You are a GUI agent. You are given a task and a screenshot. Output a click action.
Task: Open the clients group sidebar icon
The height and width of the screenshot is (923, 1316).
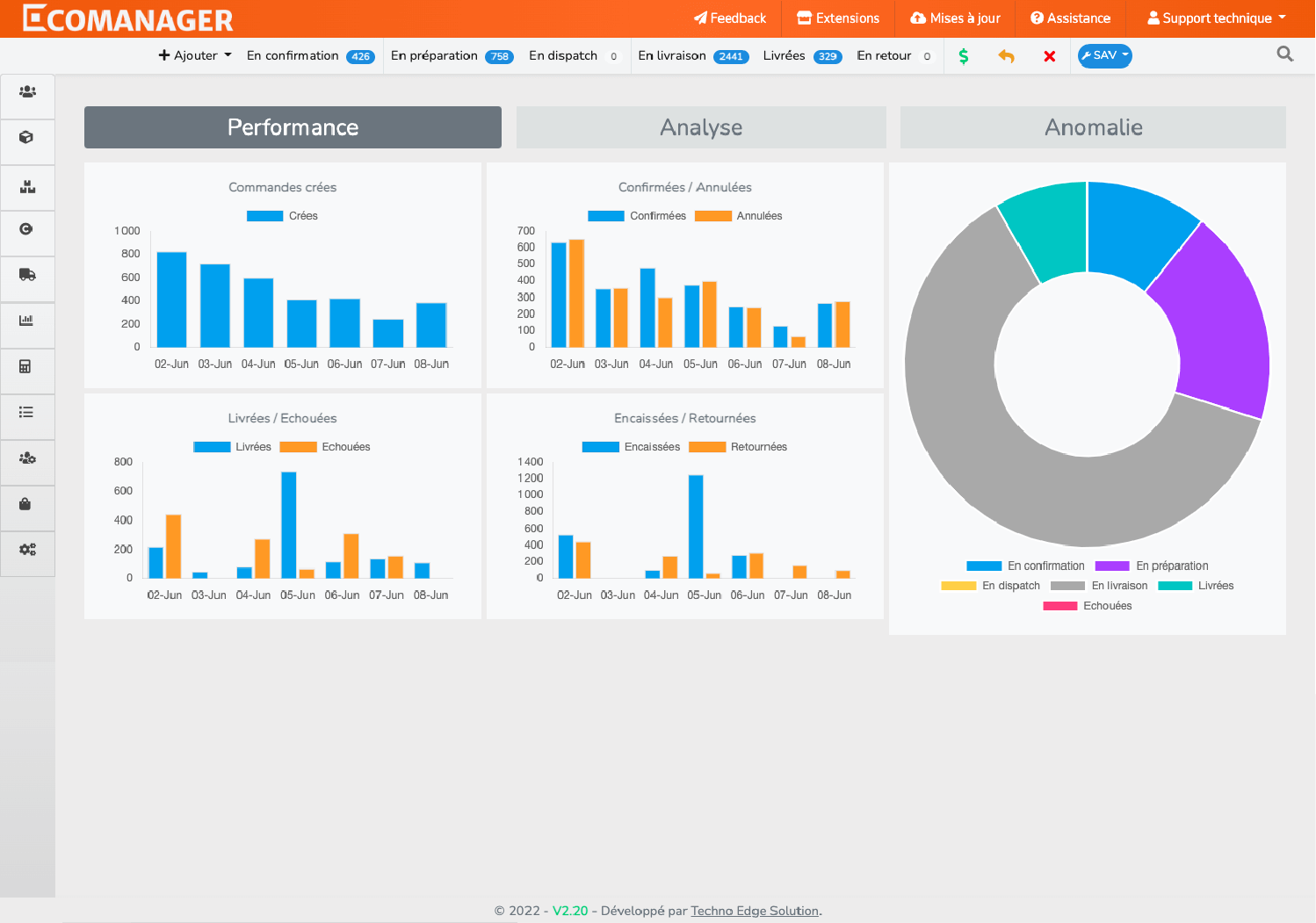pyautogui.click(x=27, y=91)
